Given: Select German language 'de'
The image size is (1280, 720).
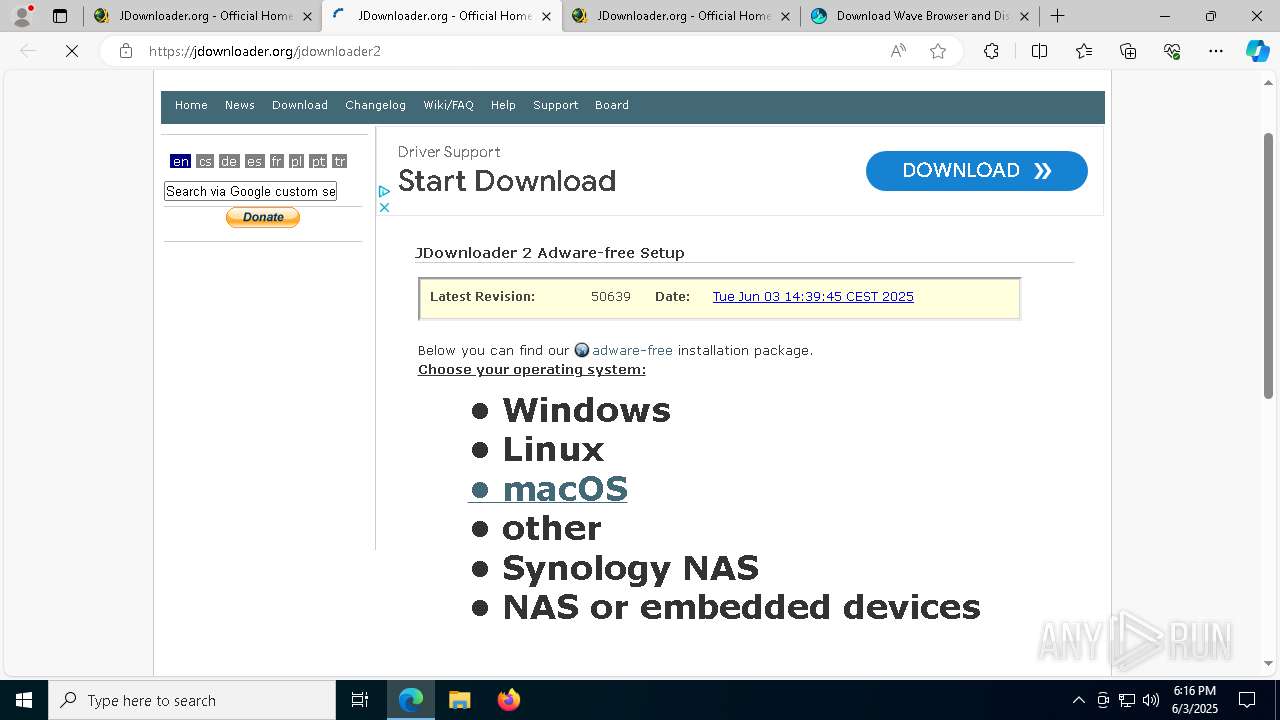Looking at the screenshot, I should point(229,161).
